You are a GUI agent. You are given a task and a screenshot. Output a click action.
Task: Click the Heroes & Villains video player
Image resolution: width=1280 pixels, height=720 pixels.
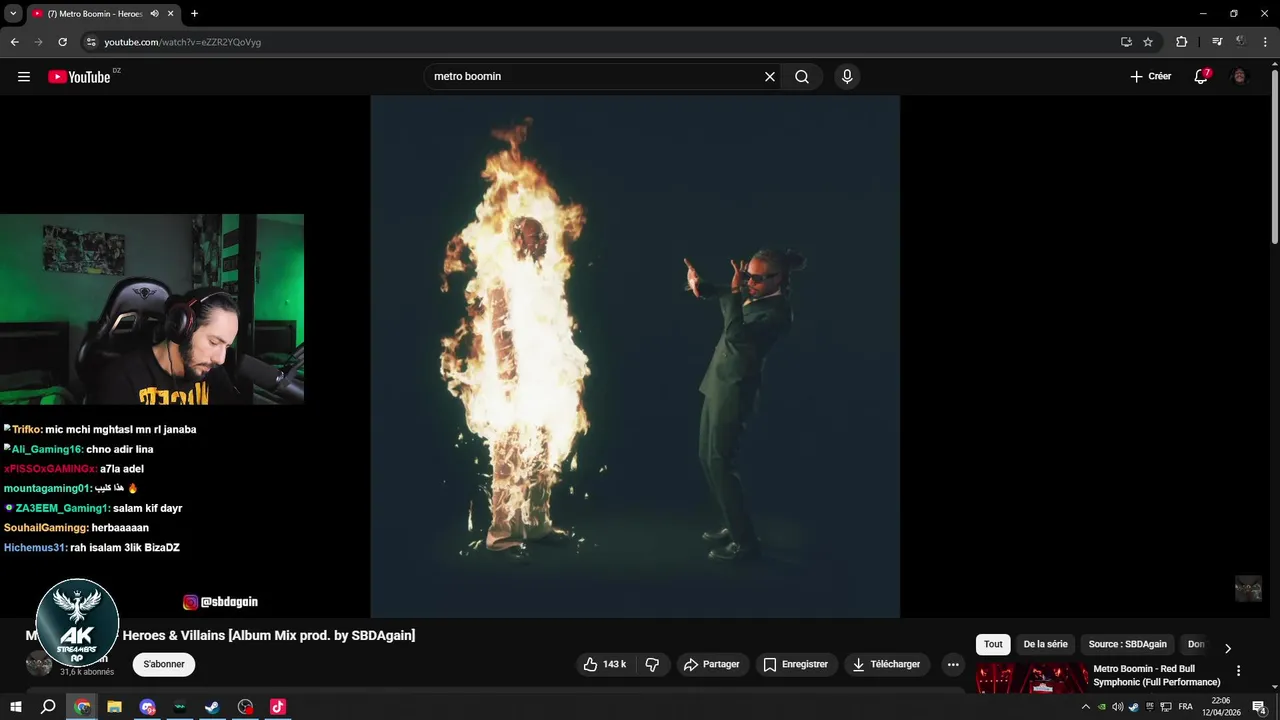[635, 357]
